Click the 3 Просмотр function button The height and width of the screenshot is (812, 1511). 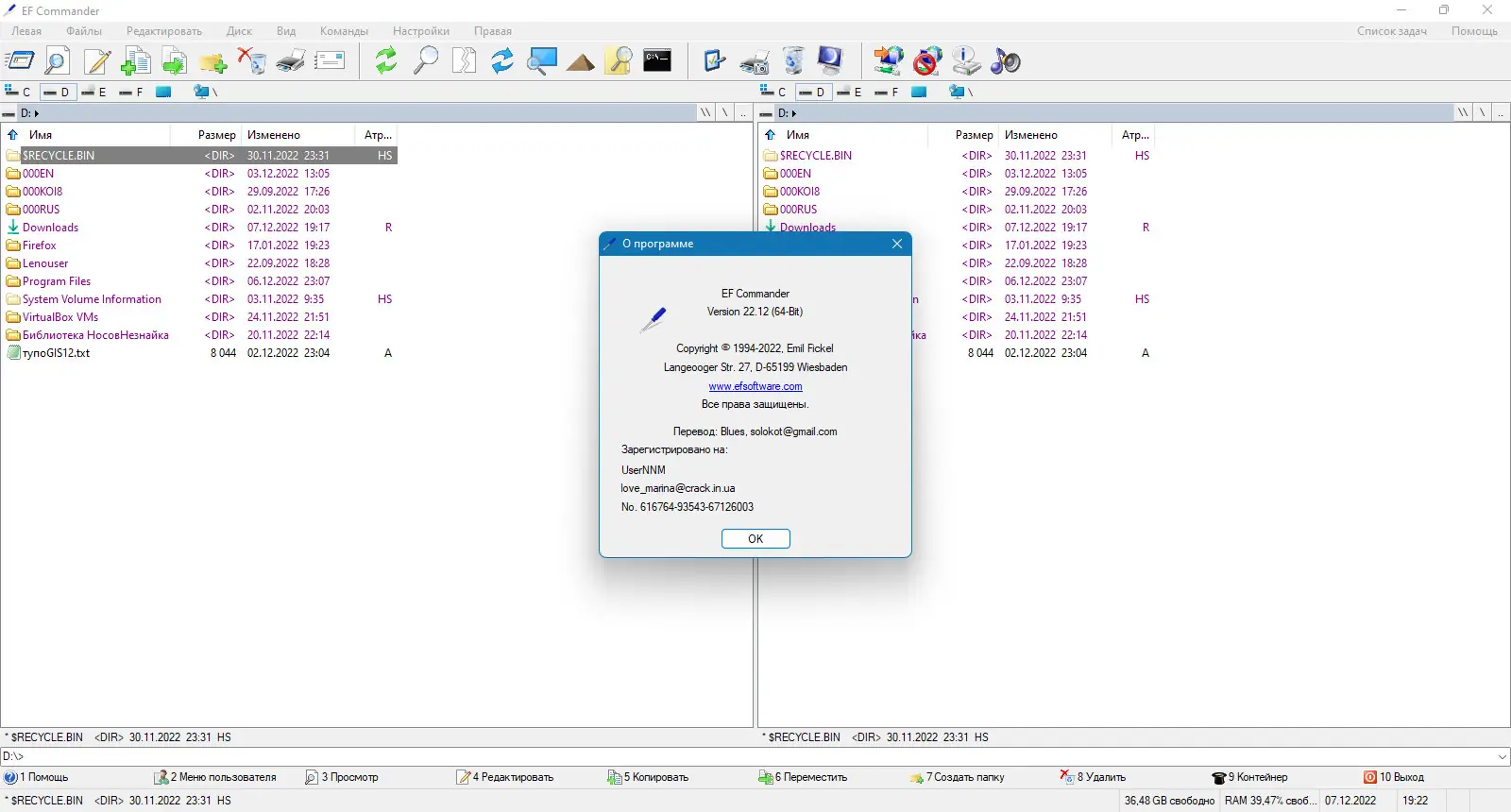point(342,777)
